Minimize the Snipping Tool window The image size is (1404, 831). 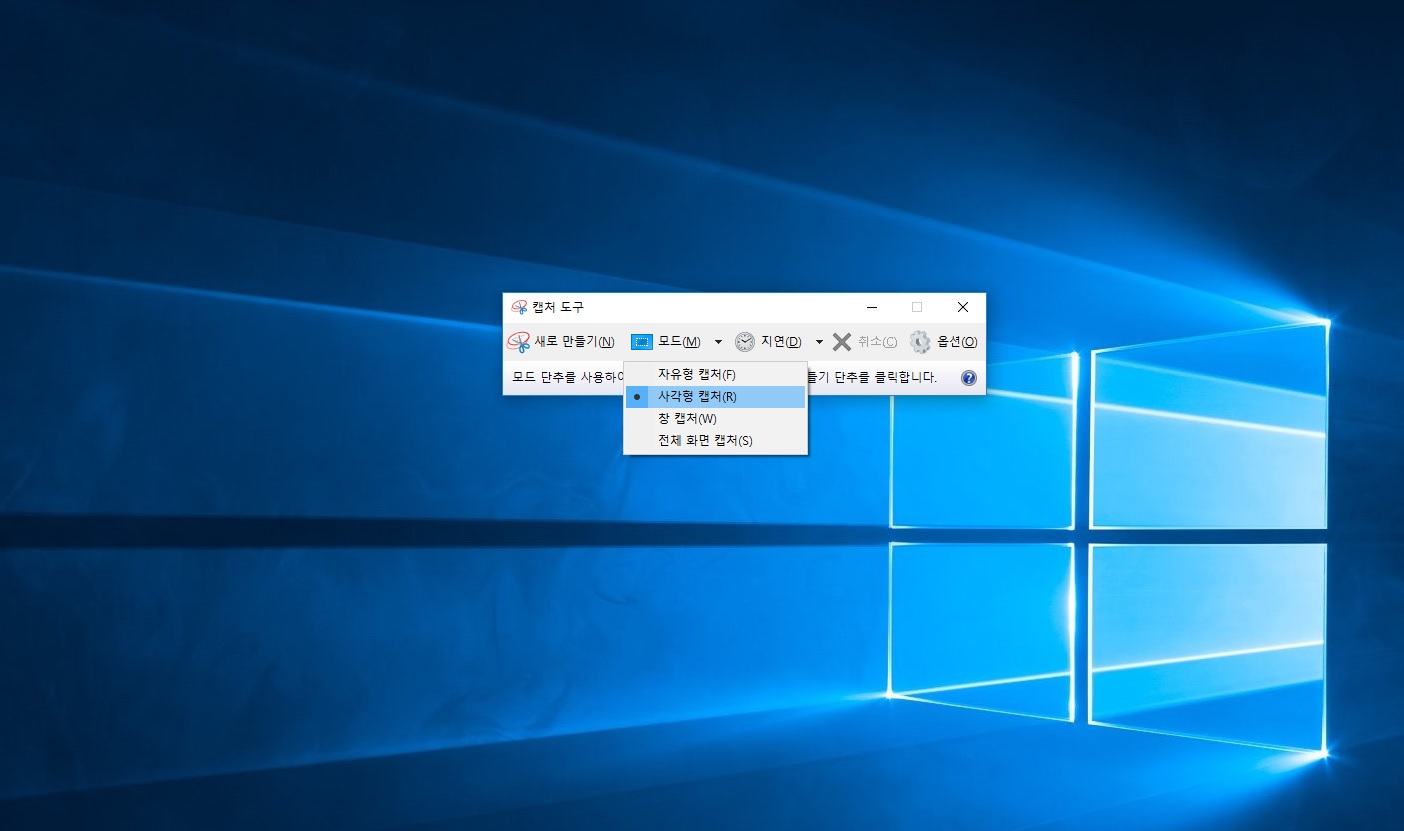click(x=871, y=307)
